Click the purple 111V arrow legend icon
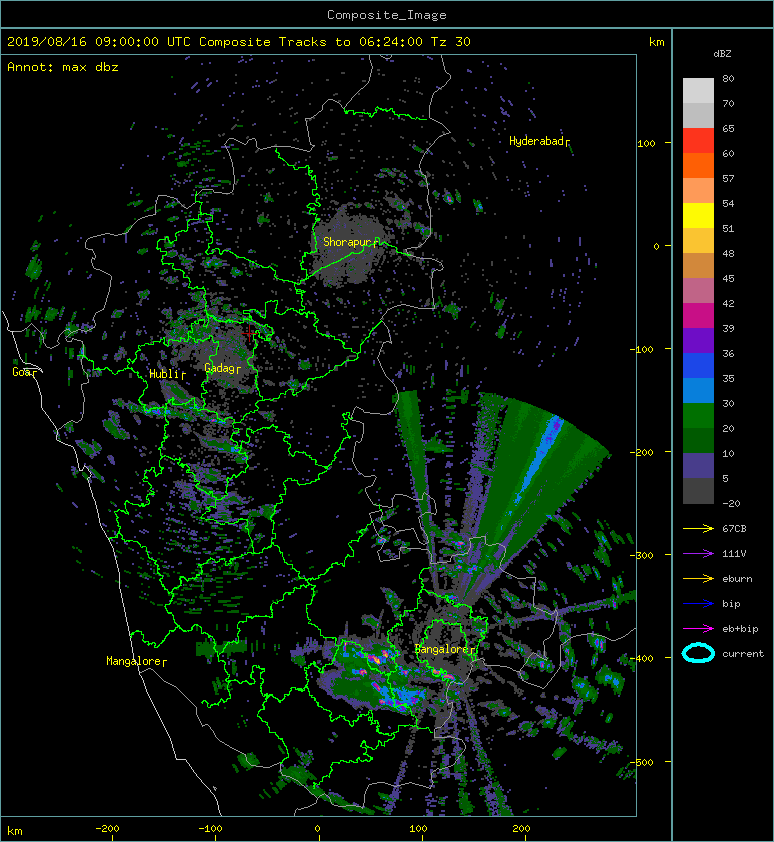This screenshot has width=774, height=842. (x=698, y=554)
